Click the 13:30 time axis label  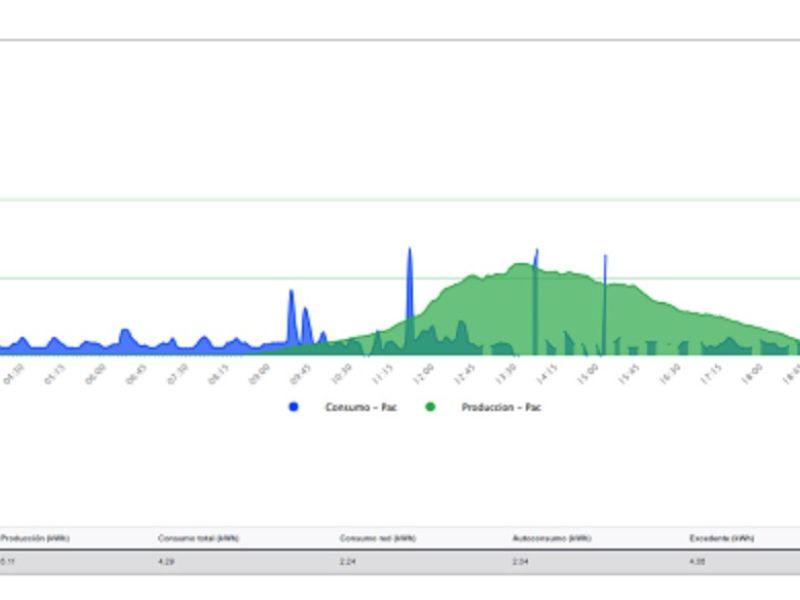506,374
